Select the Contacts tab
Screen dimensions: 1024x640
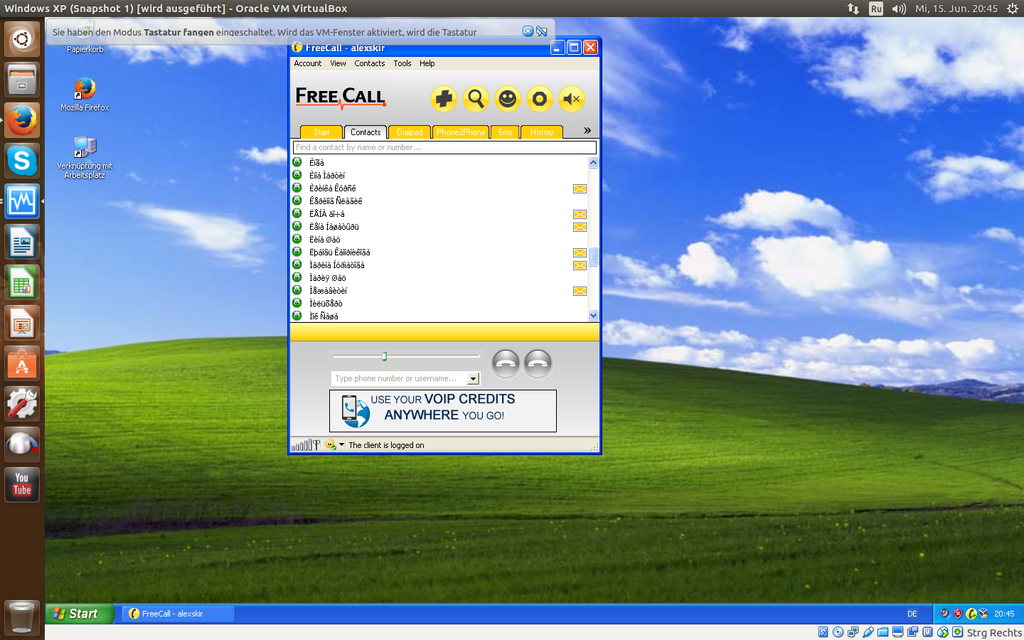pos(366,132)
